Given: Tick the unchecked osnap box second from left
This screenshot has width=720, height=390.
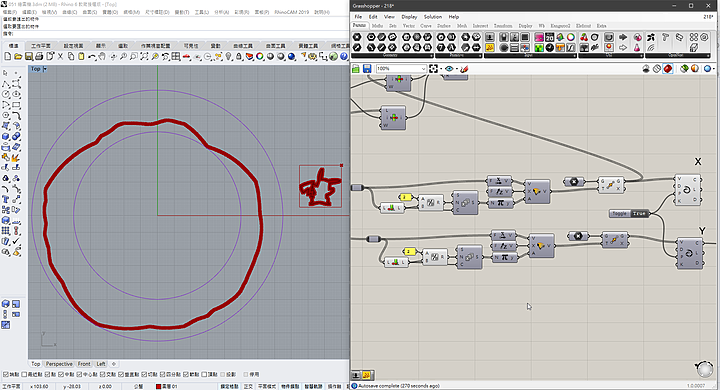Looking at the screenshot, I should [24, 374].
